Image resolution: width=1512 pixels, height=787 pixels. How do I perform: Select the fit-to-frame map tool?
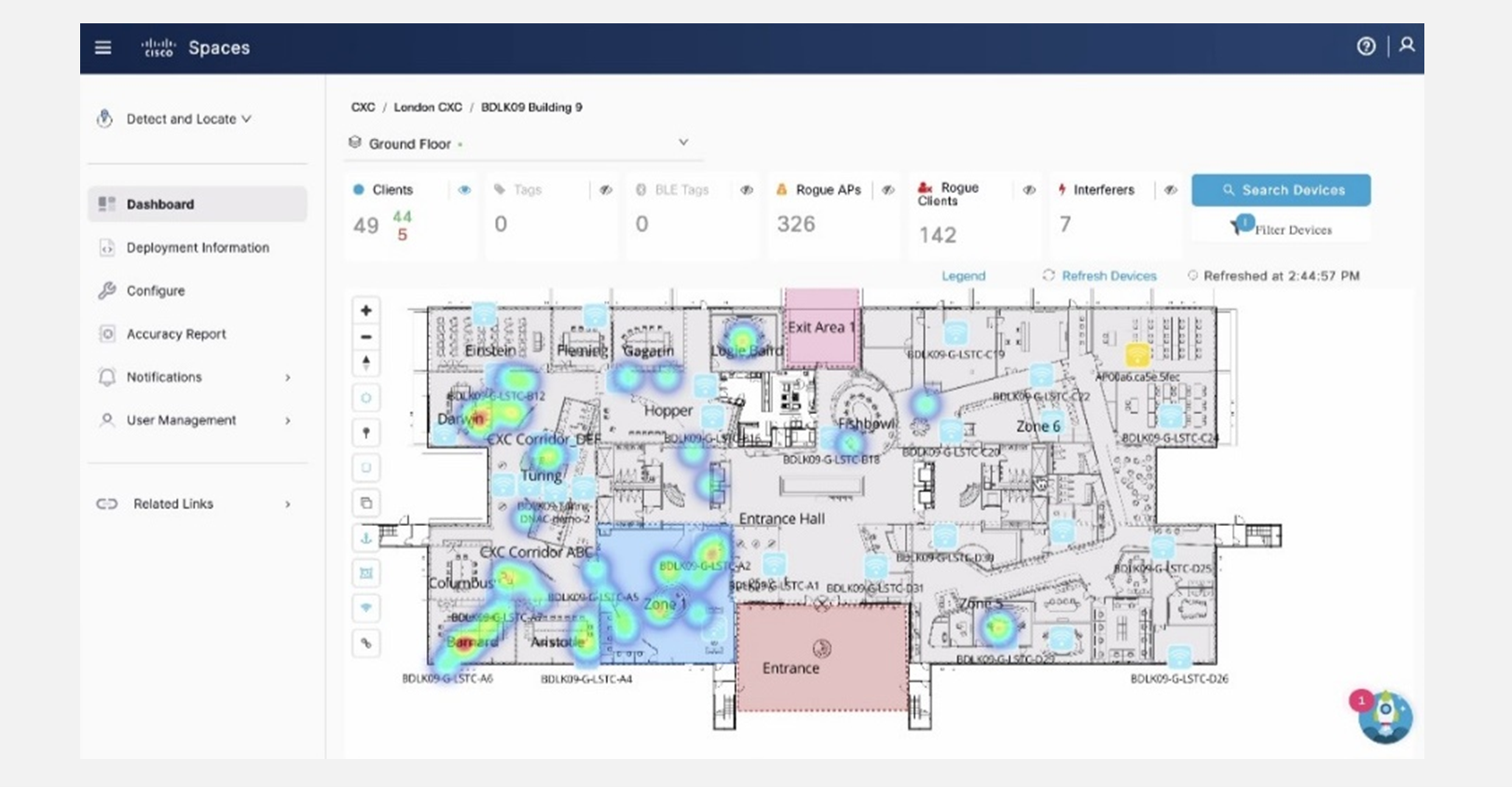coord(366,573)
